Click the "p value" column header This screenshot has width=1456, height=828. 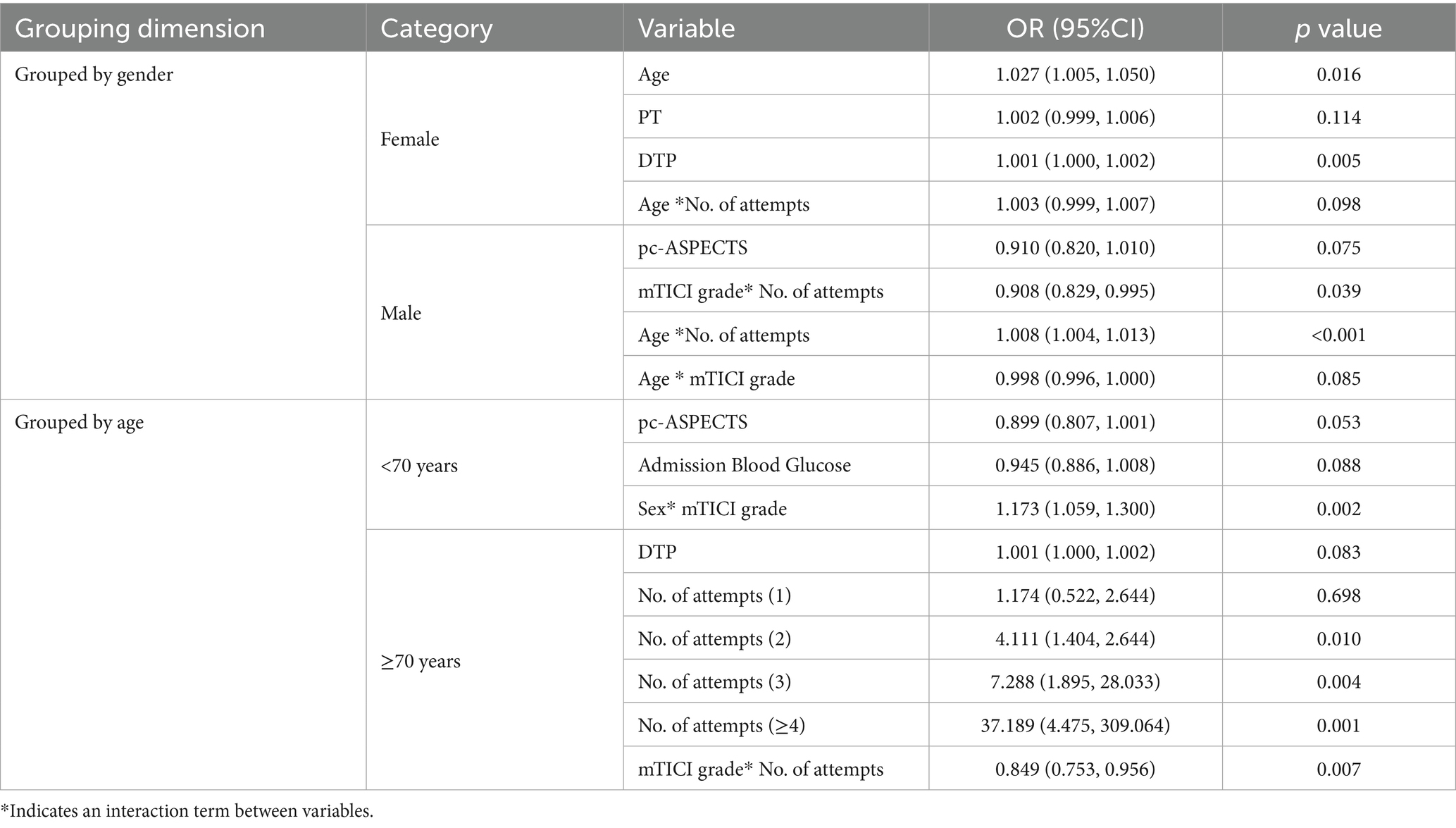pyautogui.click(x=1338, y=29)
